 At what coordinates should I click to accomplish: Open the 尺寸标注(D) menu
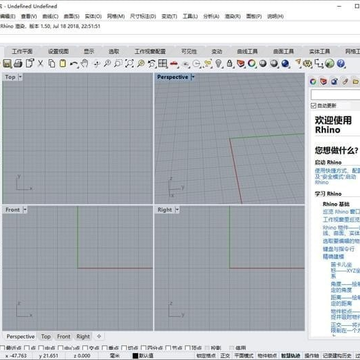pos(143,16)
